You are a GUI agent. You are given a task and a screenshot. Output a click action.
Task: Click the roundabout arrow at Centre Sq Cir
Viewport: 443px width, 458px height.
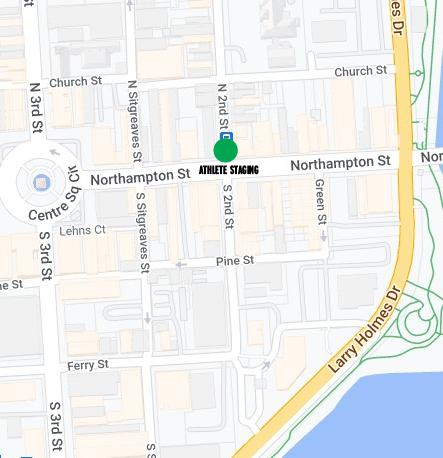(x=55, y=152)
